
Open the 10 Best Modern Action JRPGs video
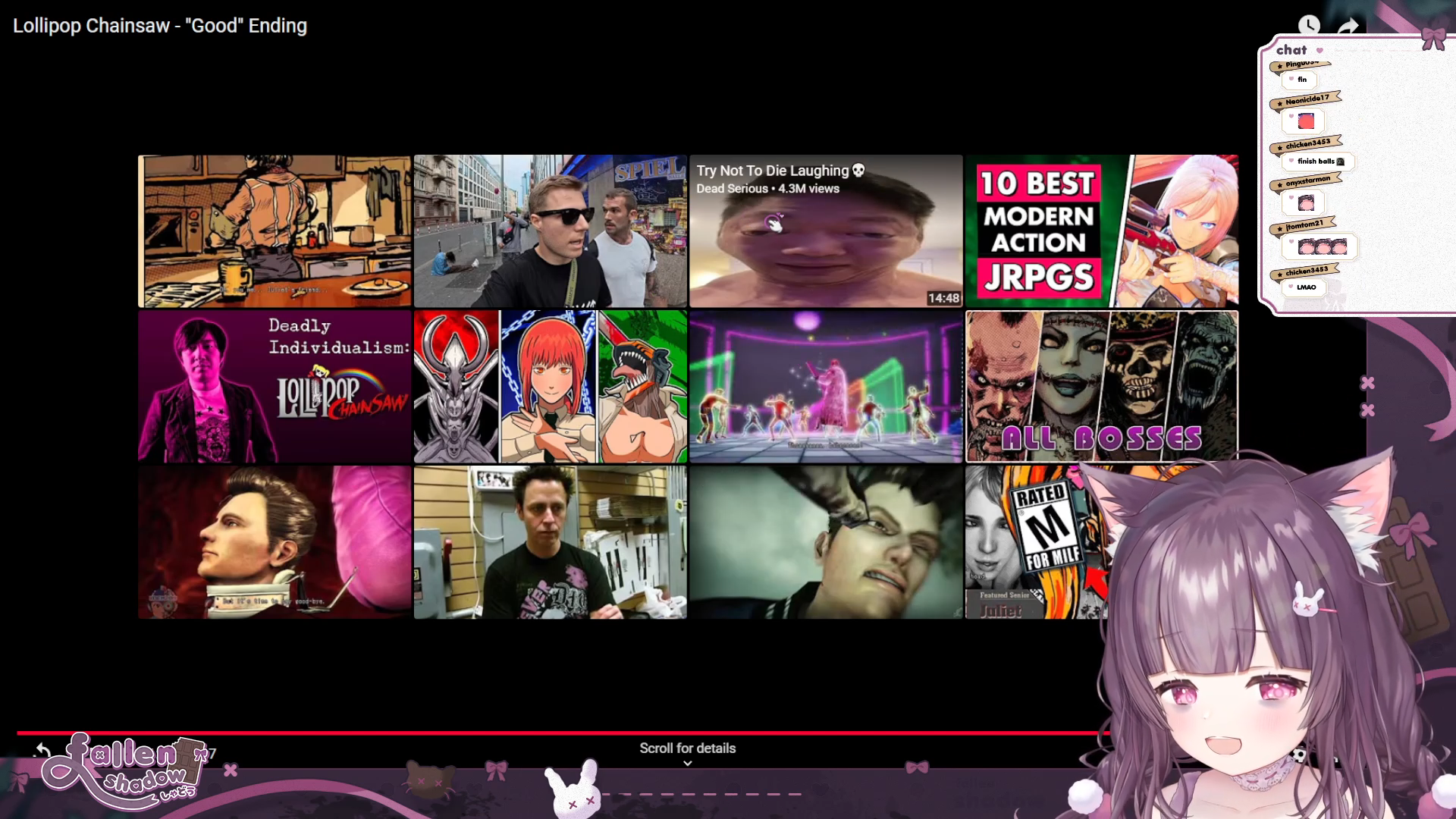pyautogui.click(x=1102, y=231)
